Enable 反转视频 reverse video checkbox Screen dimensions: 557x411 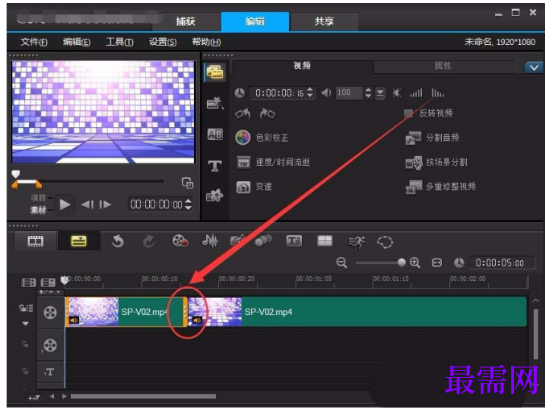point(409,114)
